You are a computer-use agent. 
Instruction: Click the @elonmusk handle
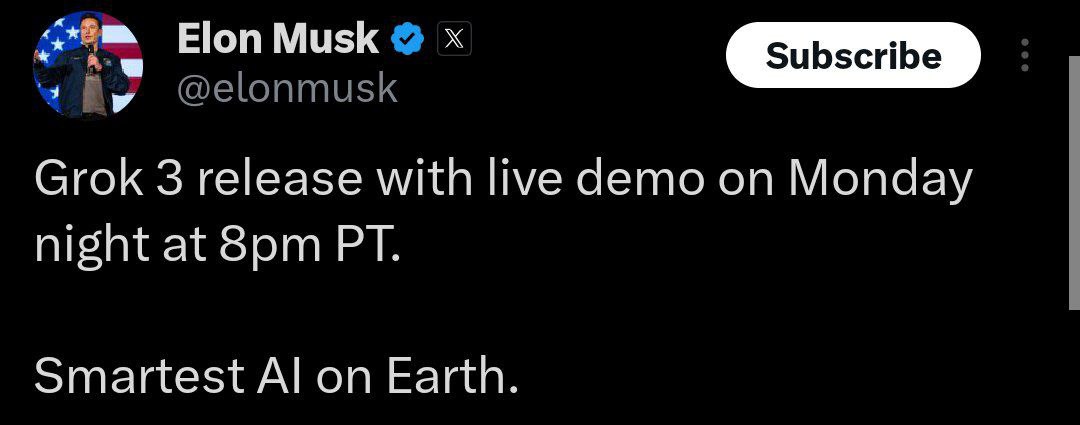click(287, 88)
